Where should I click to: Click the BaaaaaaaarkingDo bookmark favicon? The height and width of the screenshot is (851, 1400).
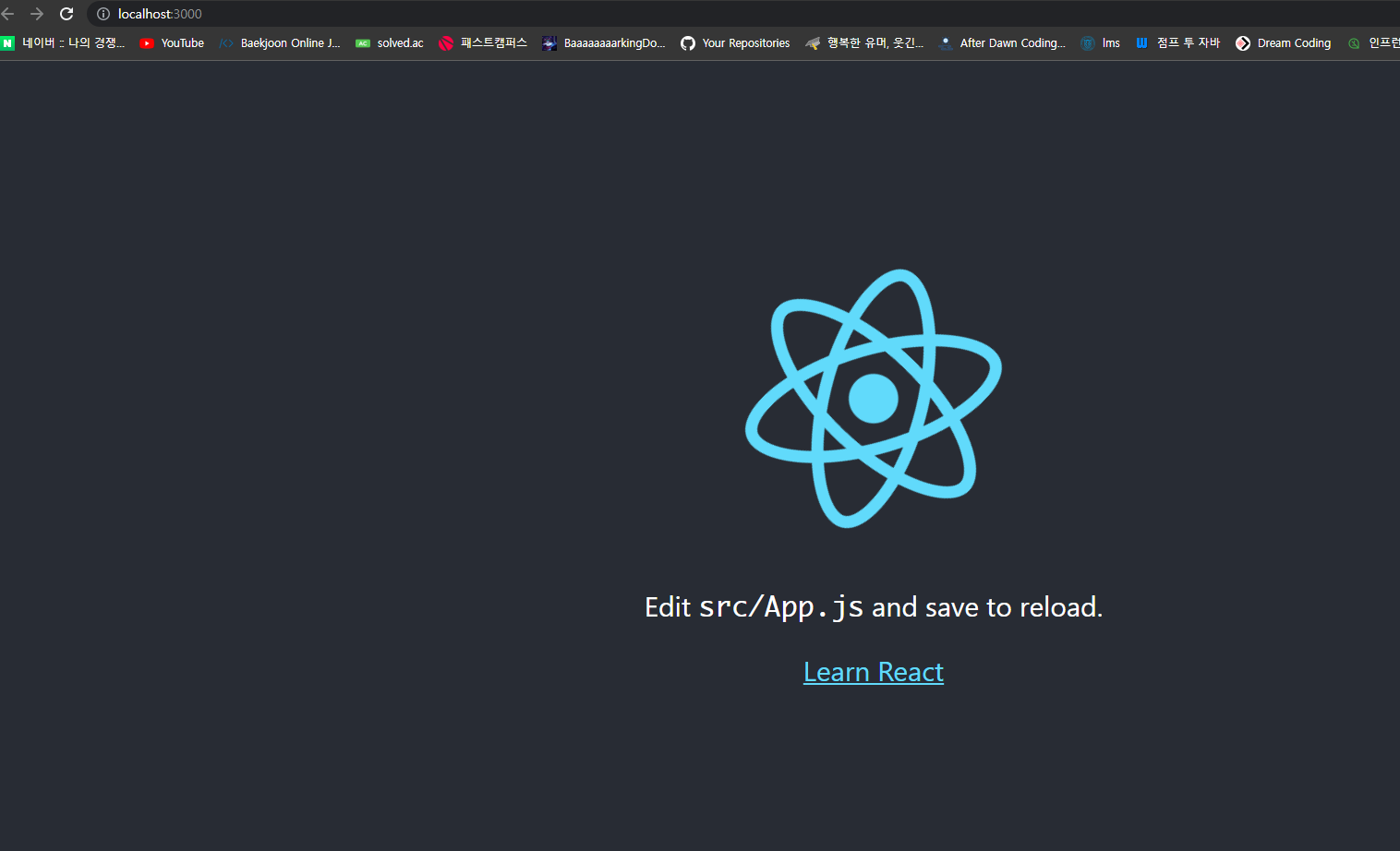point(549,43)
